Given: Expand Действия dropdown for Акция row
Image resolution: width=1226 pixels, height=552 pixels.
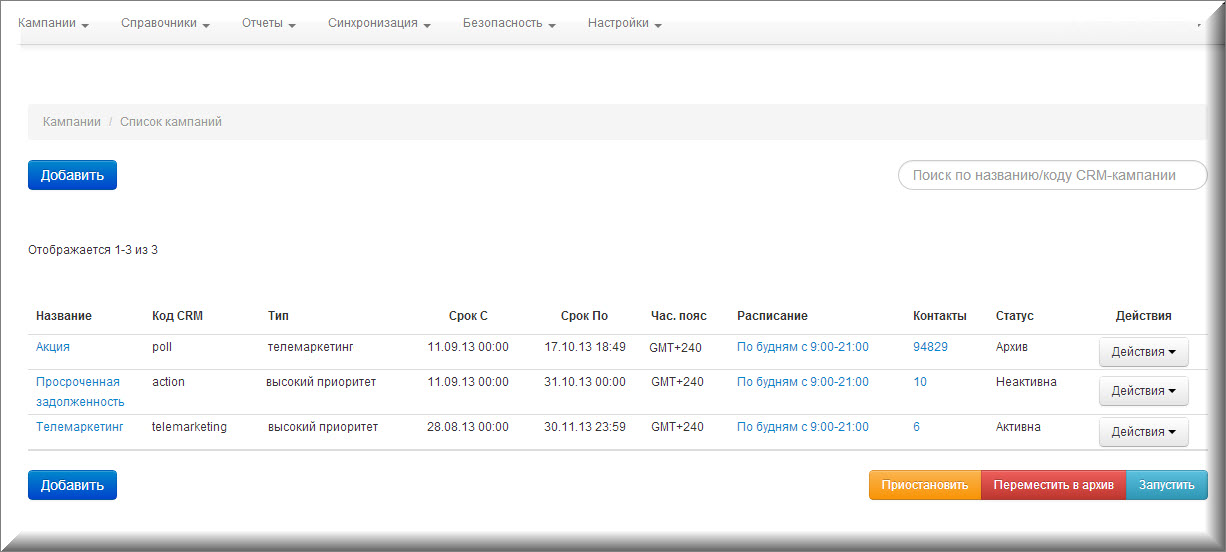Looking at the screenshot, I should [x=1143, y=352].
